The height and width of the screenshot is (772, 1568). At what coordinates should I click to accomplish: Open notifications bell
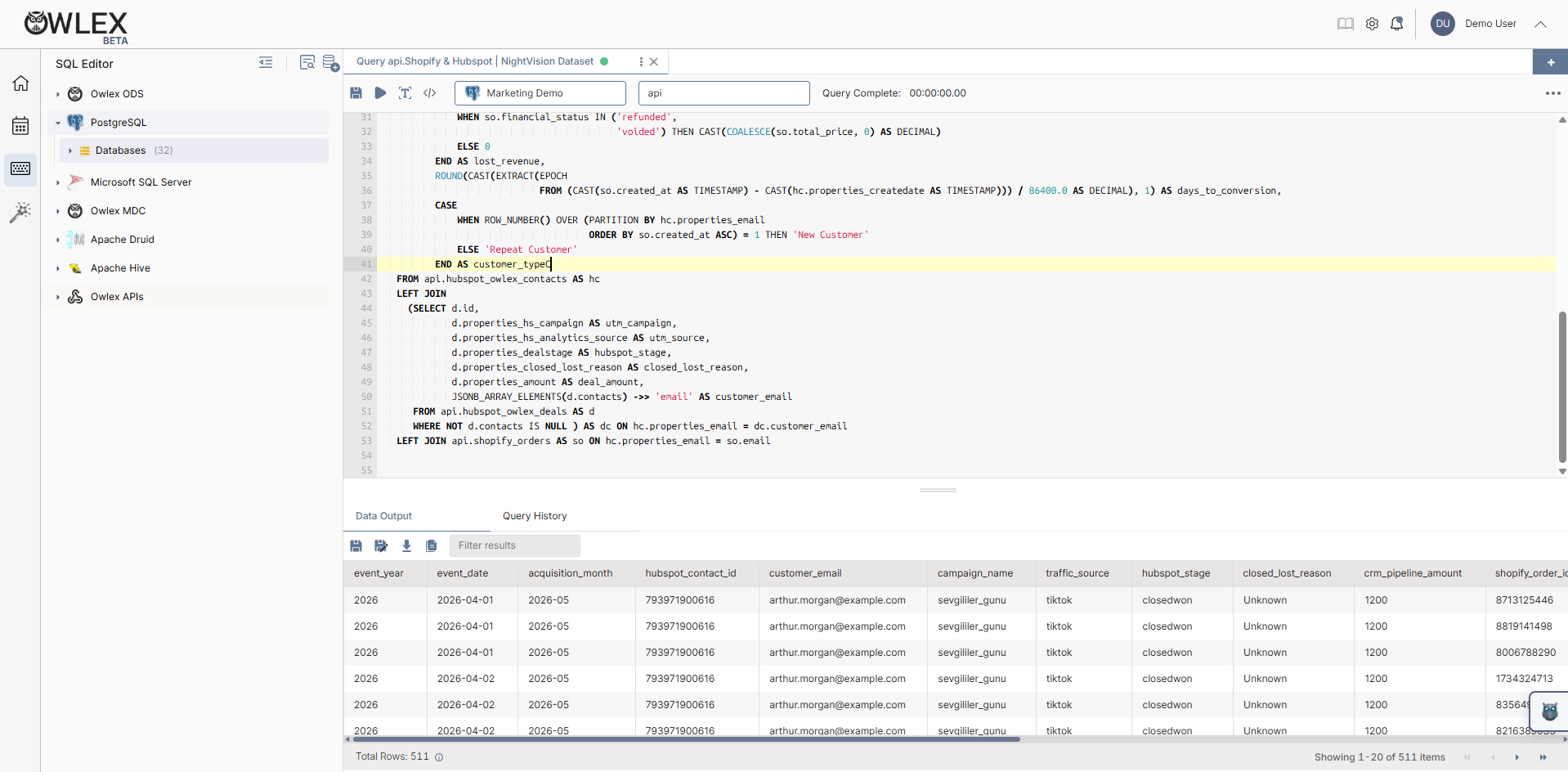[1397, 24]
